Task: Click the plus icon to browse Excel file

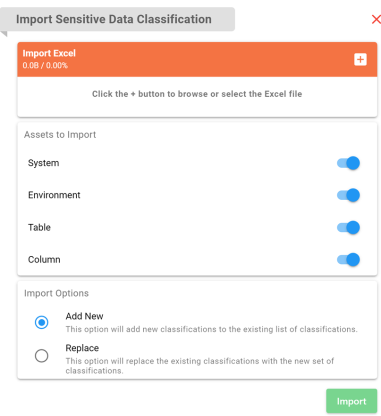Action: (360, 60)
